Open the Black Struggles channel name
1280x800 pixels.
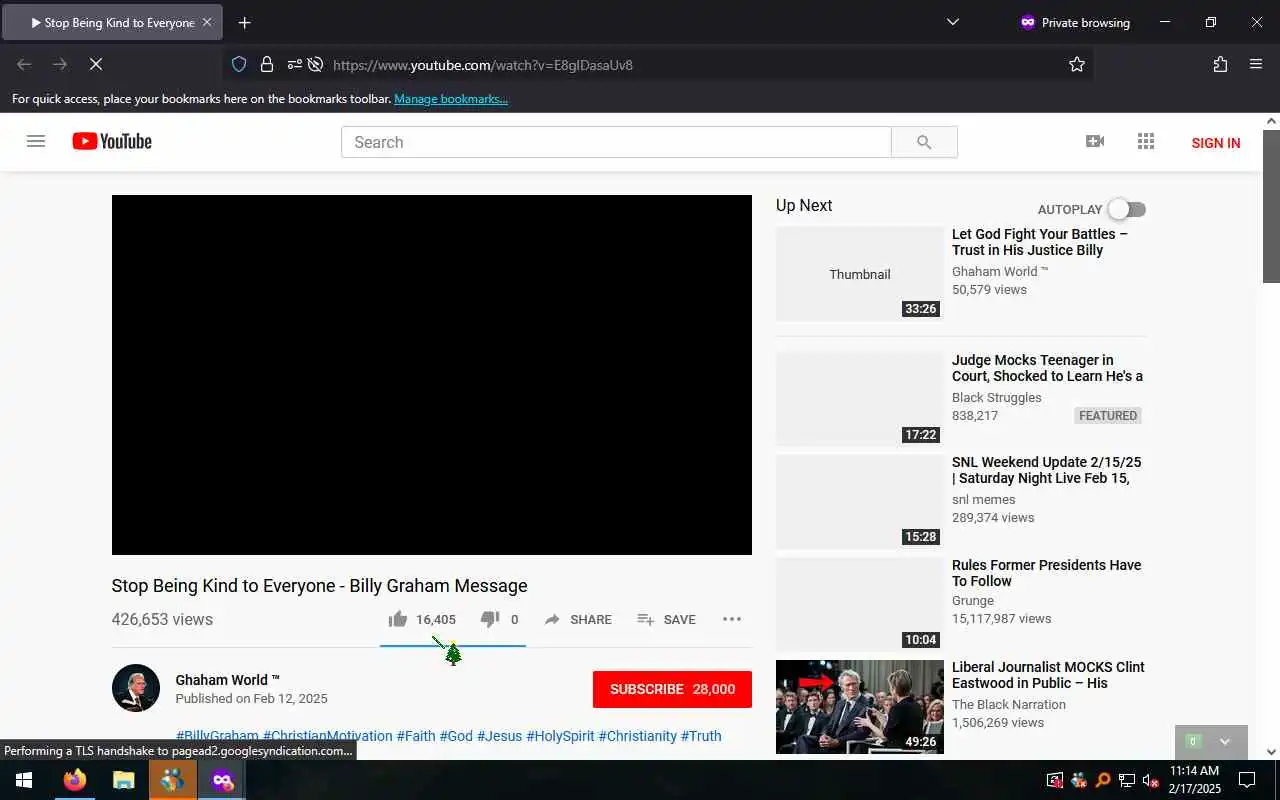tap(996, 398)
